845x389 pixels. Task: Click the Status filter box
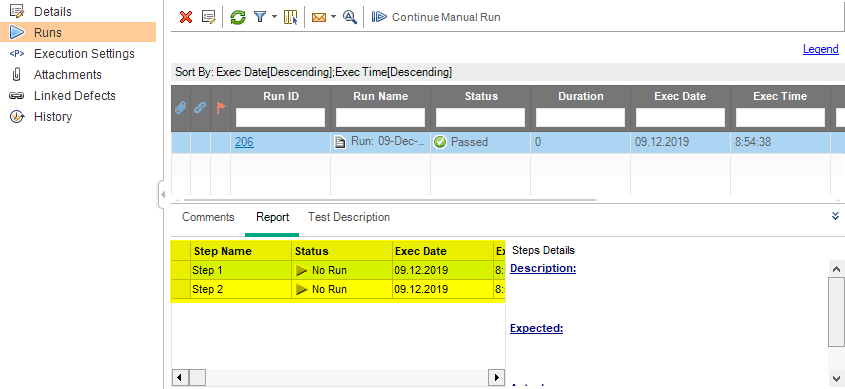(x=481, y=117)
